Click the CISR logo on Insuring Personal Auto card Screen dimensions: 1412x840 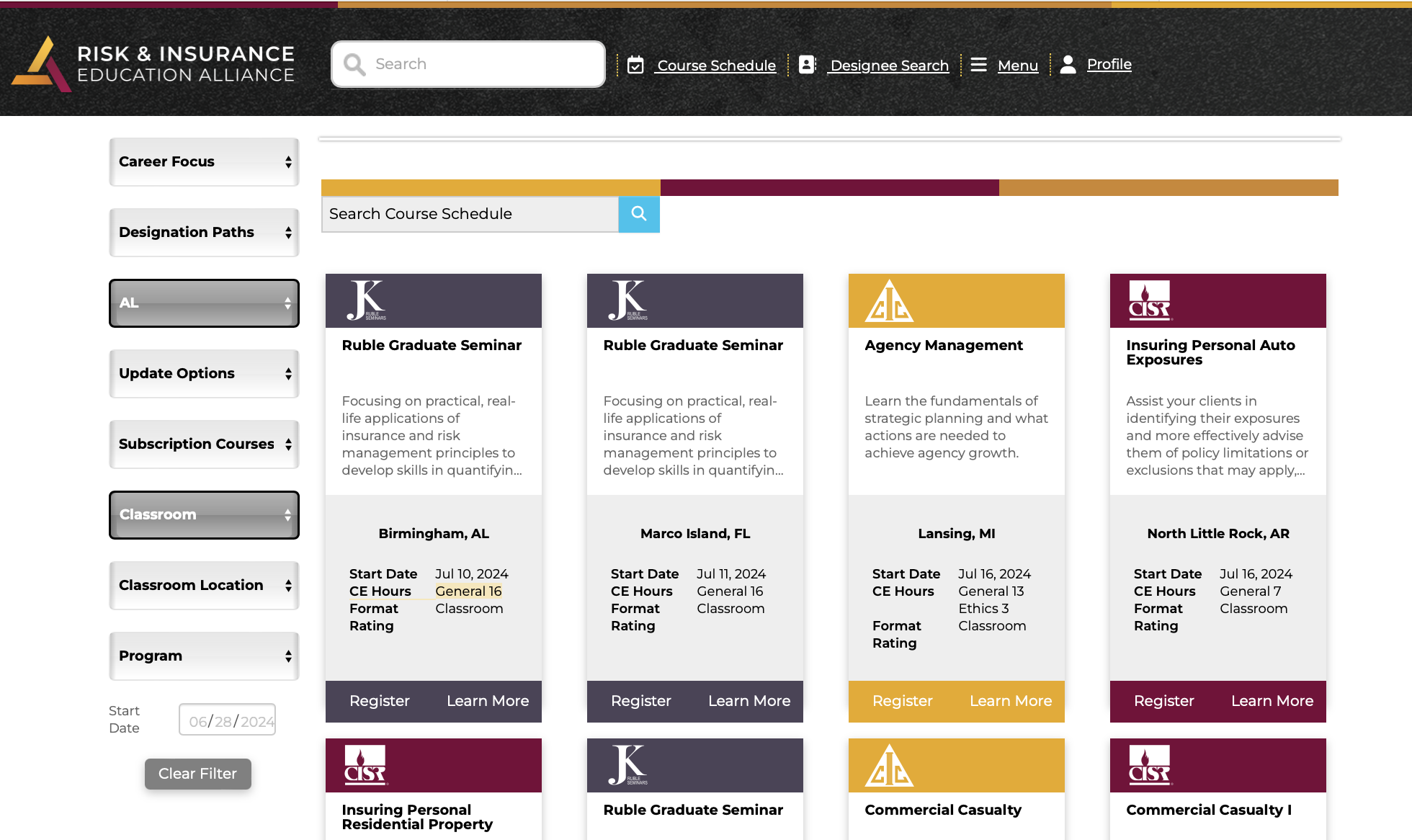point(1150,300)
